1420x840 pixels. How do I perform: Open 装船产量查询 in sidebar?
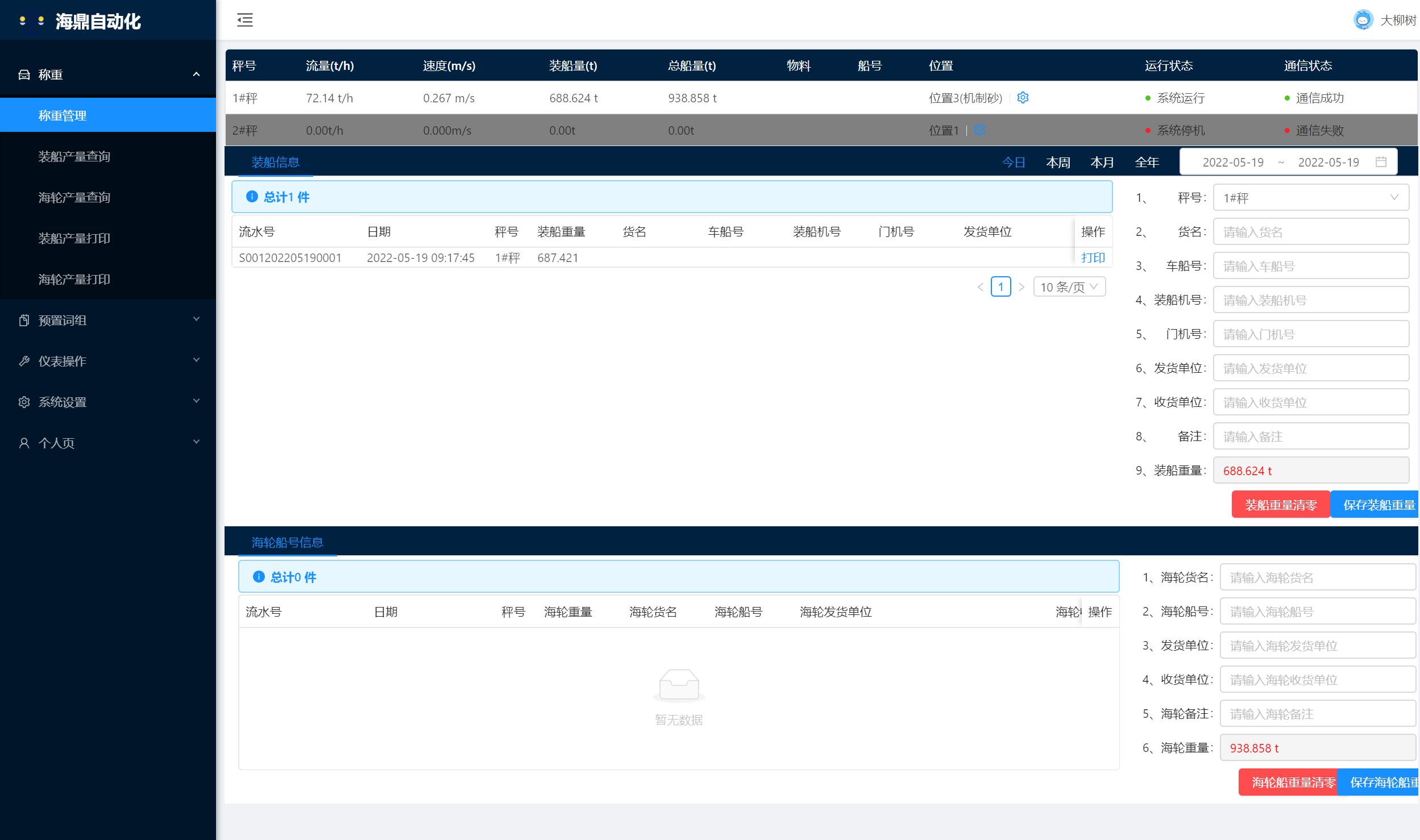(74, 156)
